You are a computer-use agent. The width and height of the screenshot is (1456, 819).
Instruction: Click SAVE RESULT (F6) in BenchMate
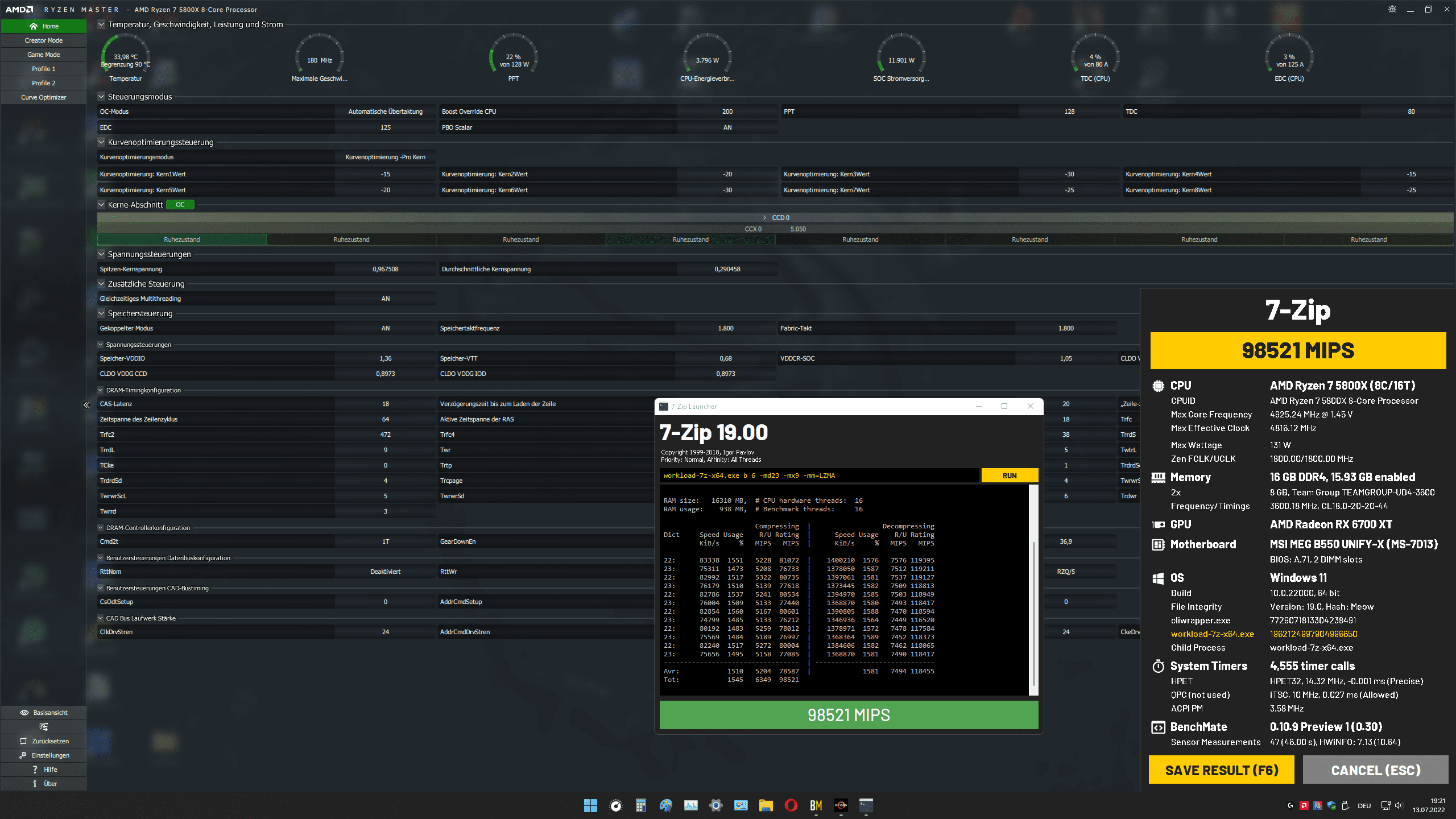[1222, 770]
